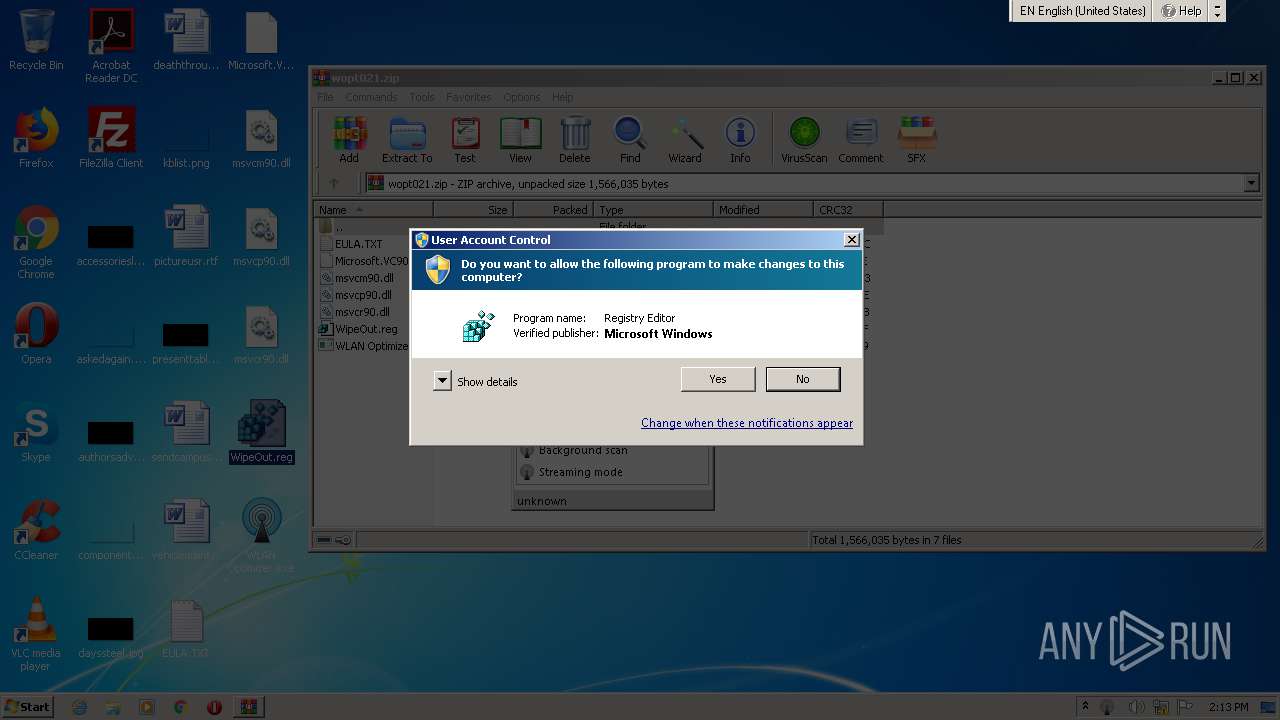The height and width of the screenshot is (720, 1280).
Task: Select the FileZilla Client desktop shortcut
Action: 111,138
